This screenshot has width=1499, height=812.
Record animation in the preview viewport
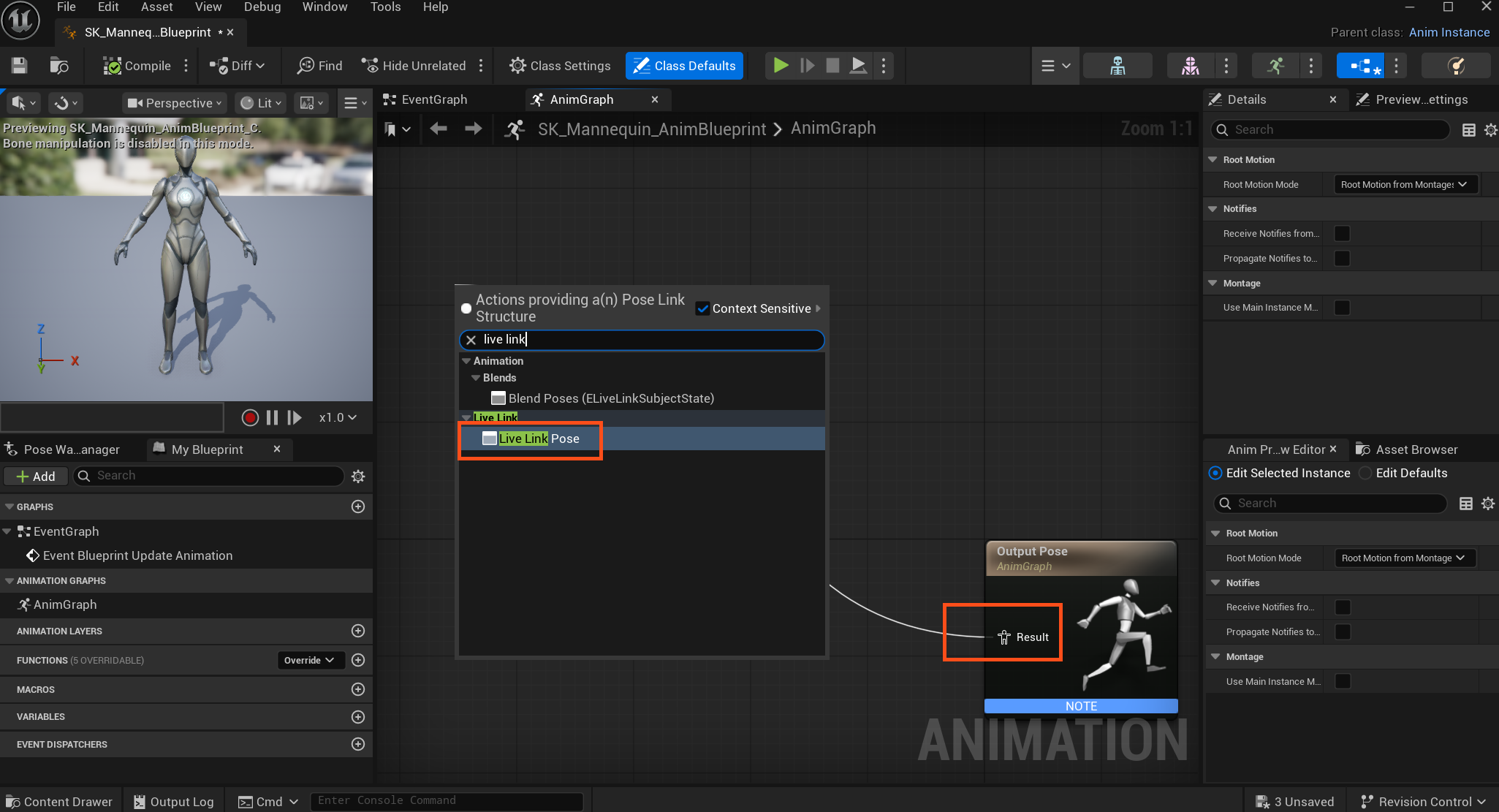pos(250,417)
